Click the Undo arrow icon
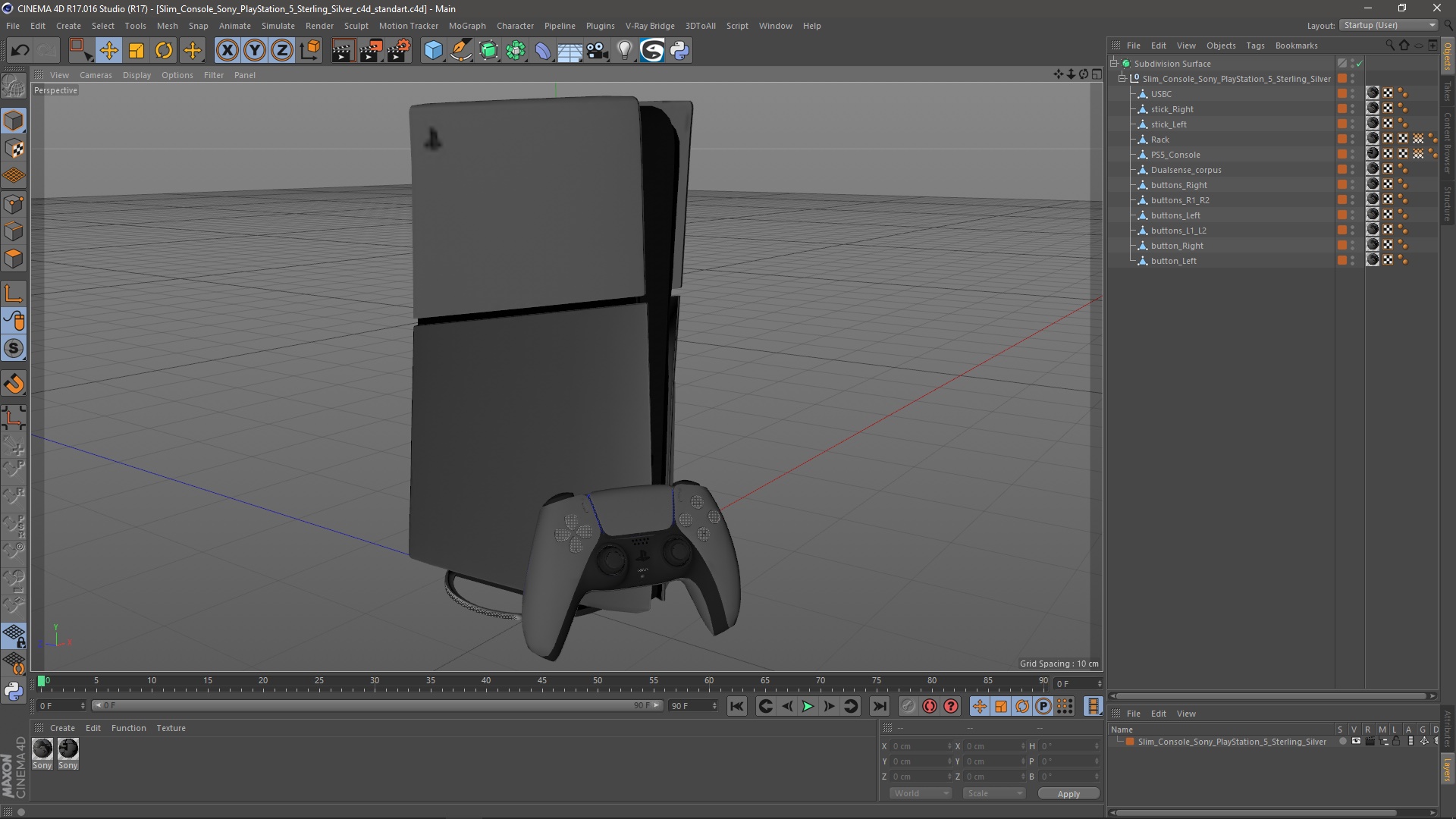 [x=20, y=51]
